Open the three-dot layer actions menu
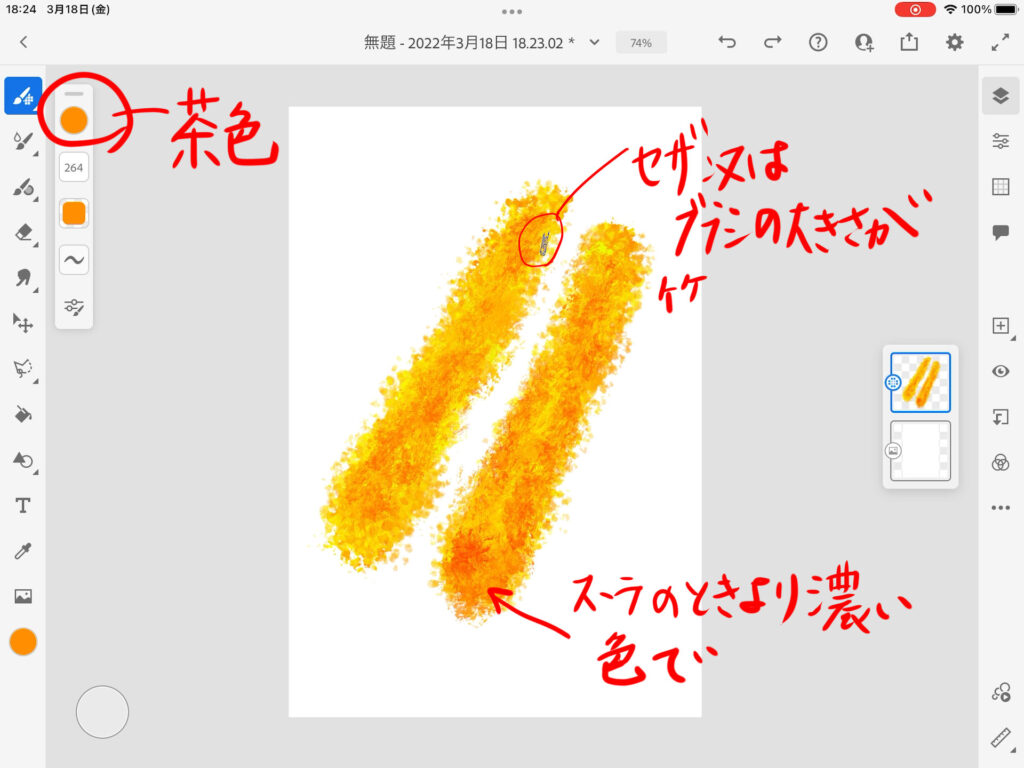This screenshot has height=768, width=1024. (x=1000, y=508)
